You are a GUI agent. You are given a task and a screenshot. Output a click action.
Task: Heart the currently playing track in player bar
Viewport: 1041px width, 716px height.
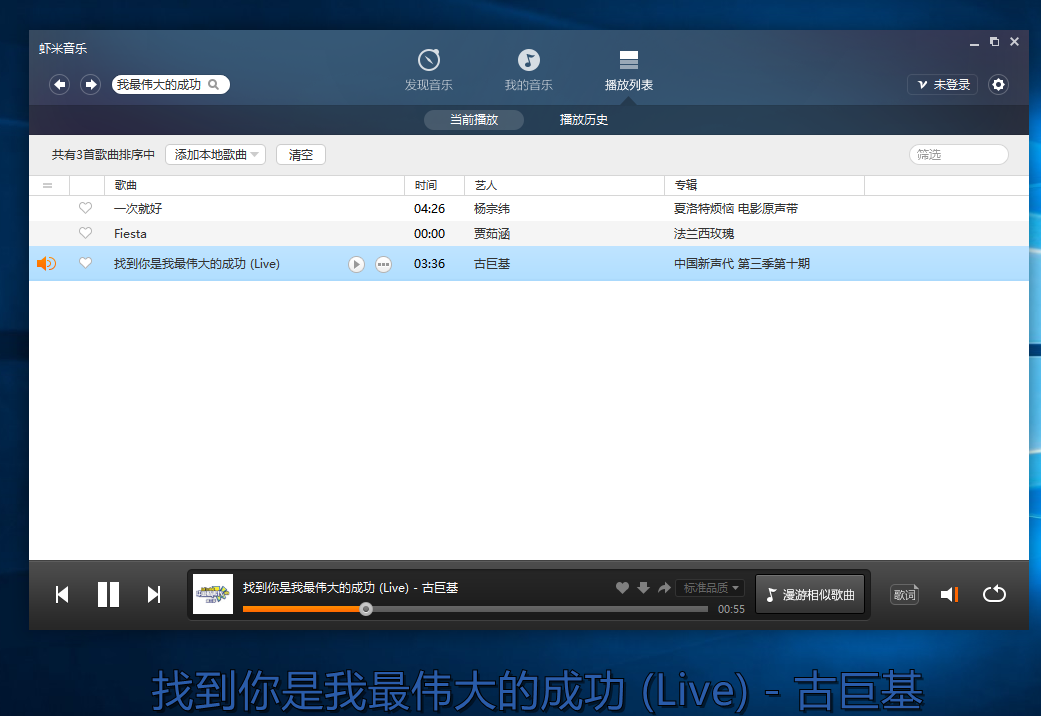[622, 588]
